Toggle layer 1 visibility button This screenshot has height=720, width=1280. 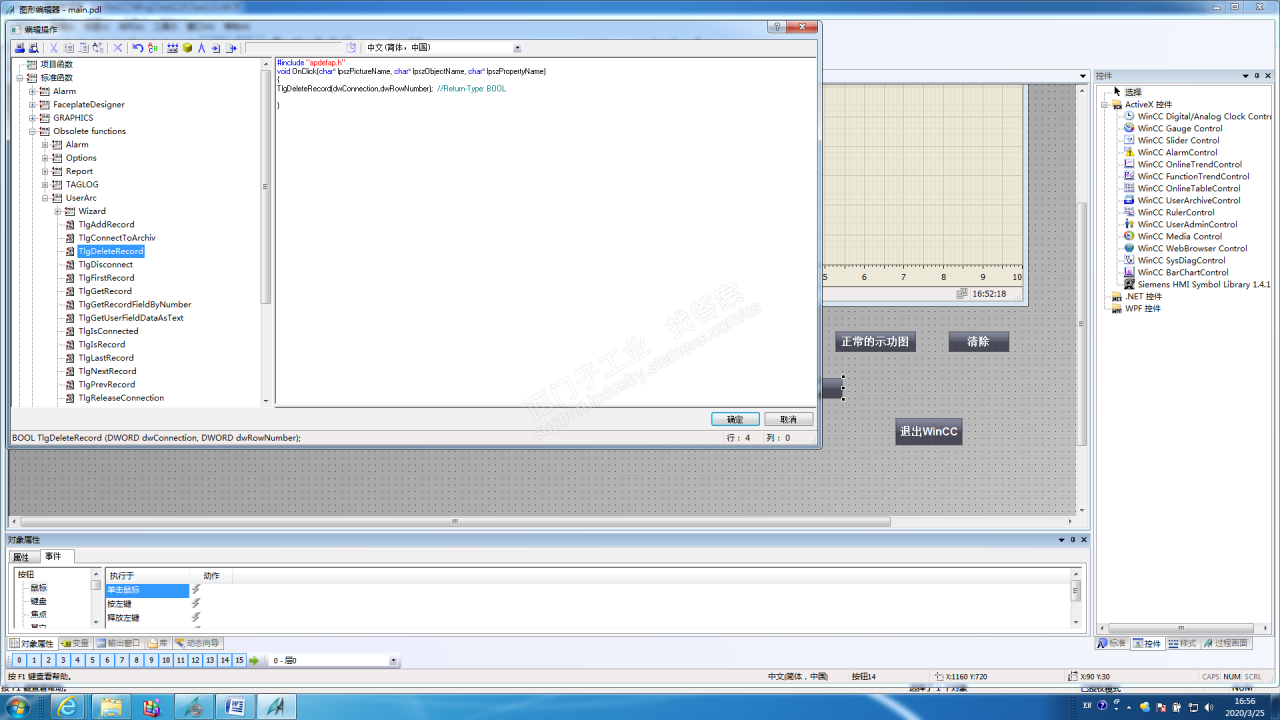(x=33, y=661)
